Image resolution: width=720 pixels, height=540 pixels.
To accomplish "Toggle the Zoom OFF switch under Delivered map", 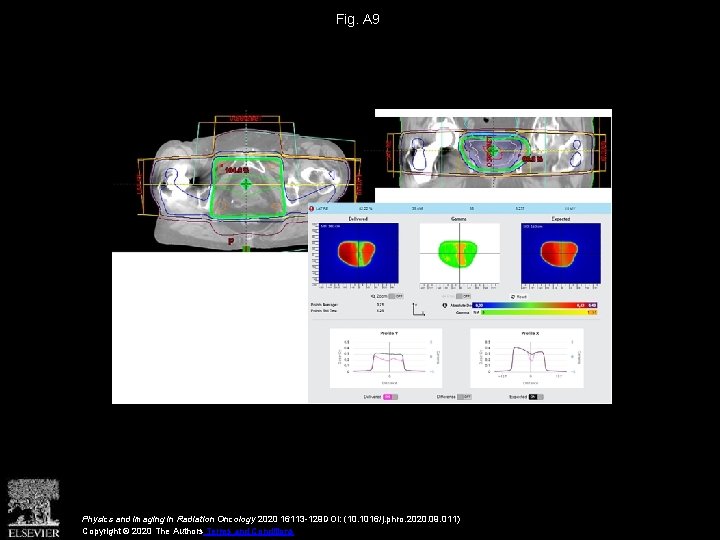I will tap(396, 297).
